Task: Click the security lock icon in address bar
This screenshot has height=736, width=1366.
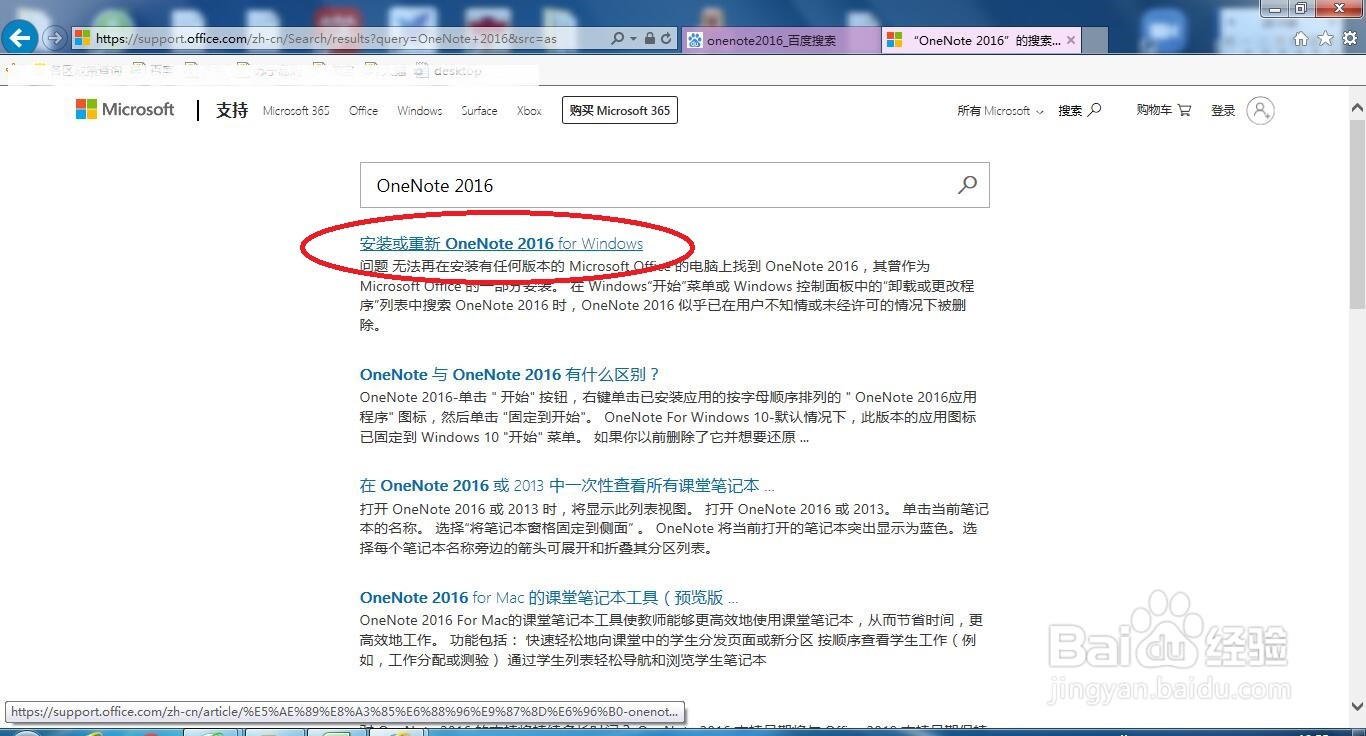Action: click(x=650, y=39)
